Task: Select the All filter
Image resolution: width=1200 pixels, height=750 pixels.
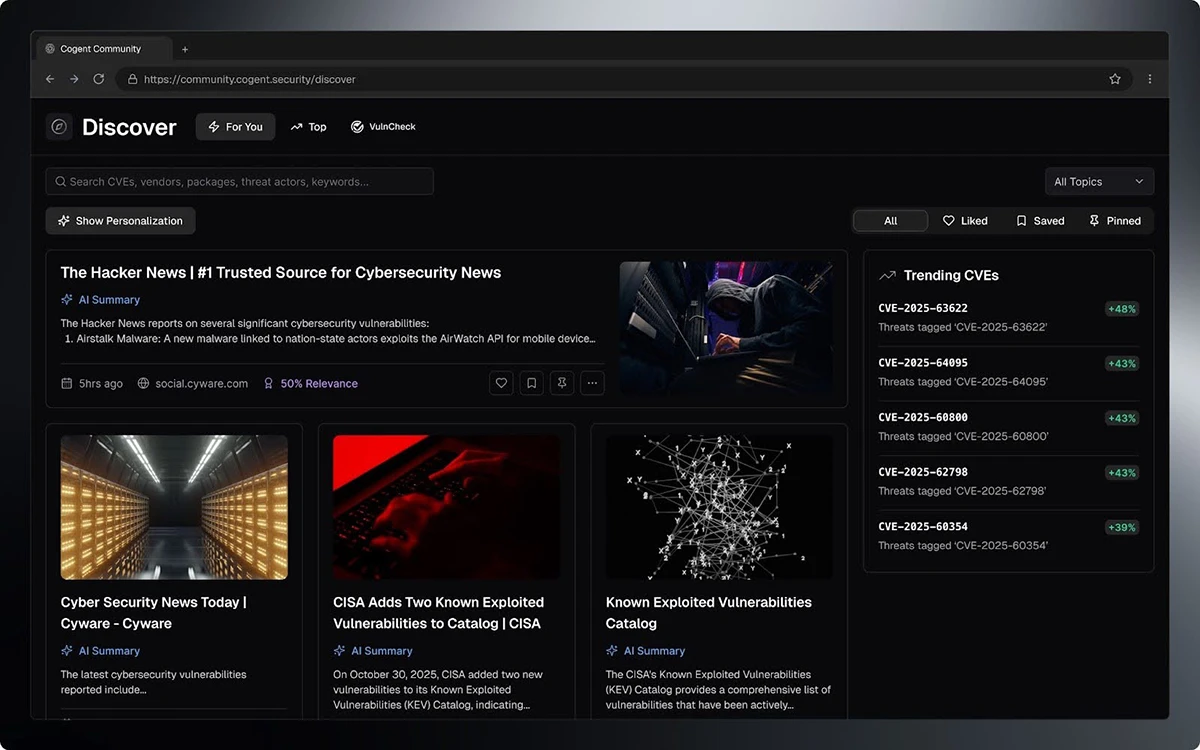Action: [890, 221]
